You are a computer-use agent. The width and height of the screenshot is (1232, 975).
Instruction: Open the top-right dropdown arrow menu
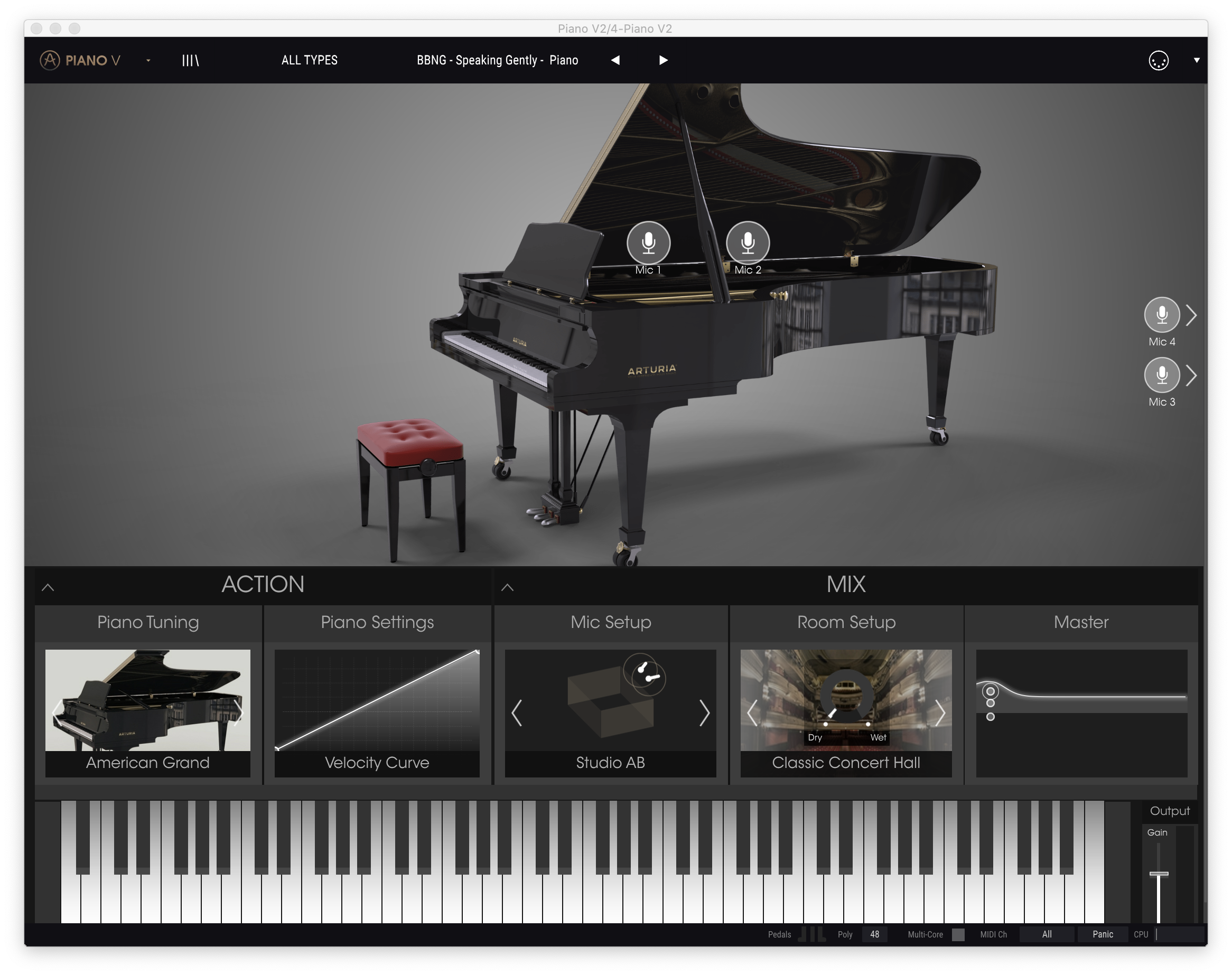pos(1197,61)
